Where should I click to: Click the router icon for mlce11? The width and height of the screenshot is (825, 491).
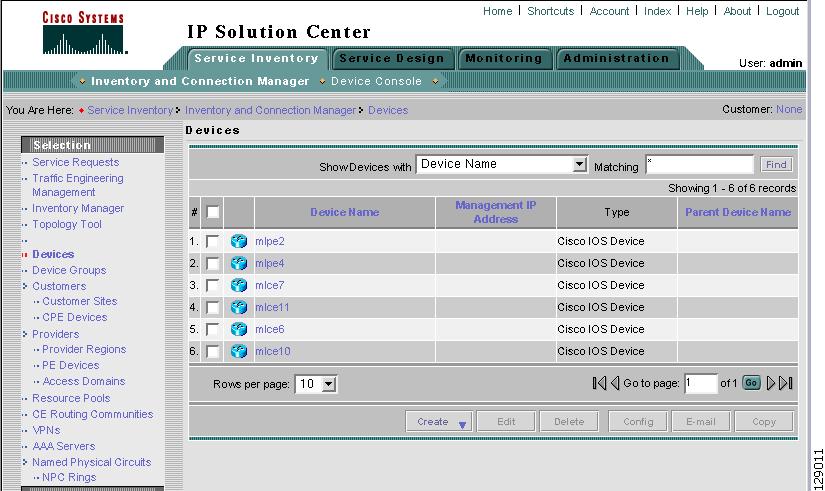239,307
